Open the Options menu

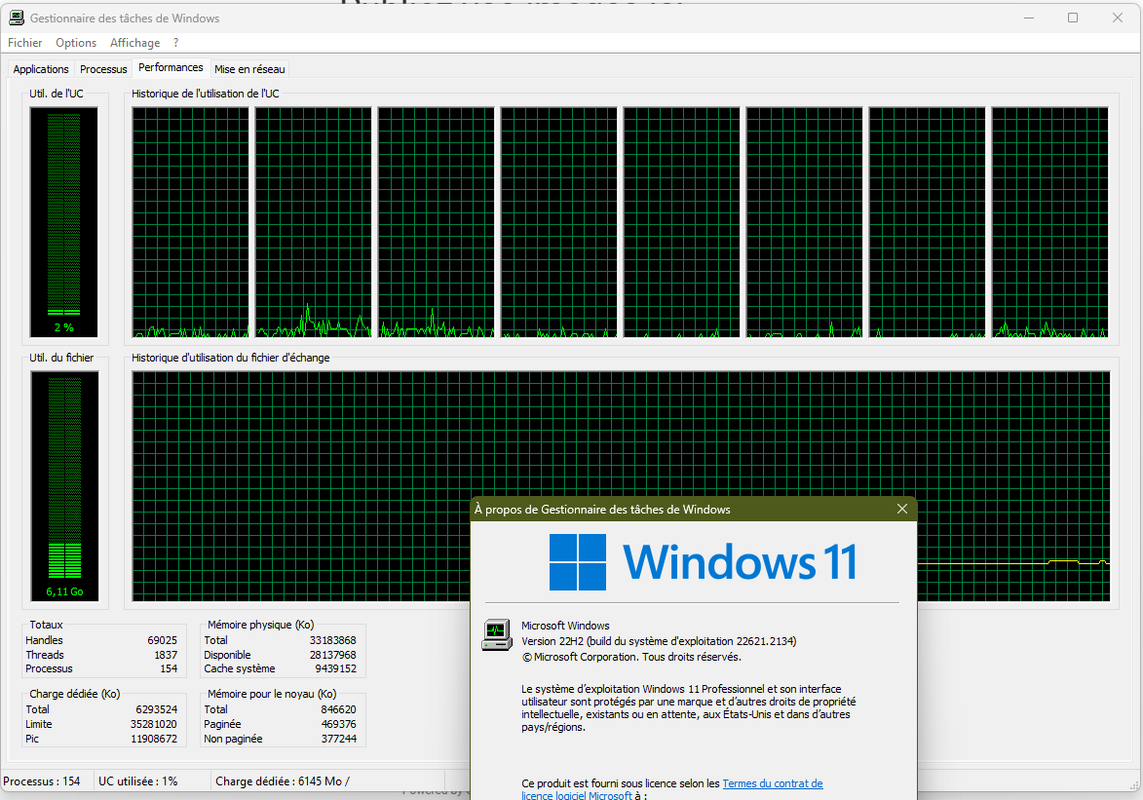[x=76, y=43]
